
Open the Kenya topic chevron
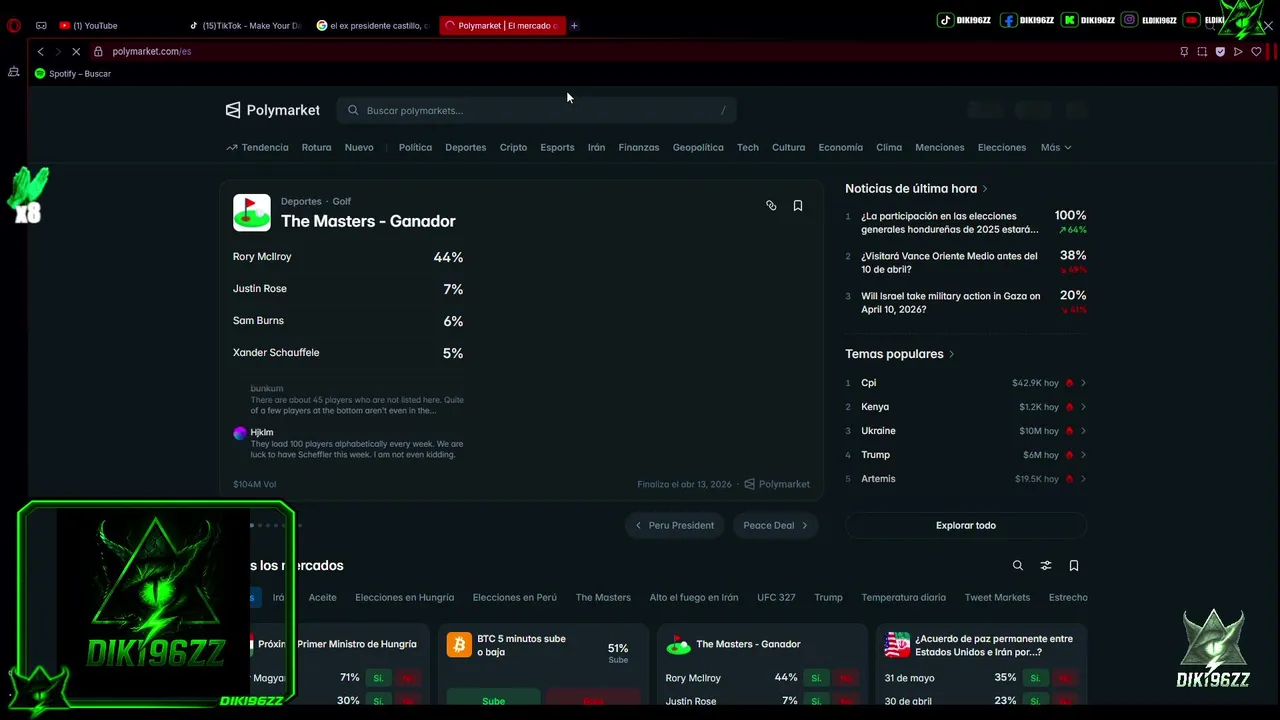click(1083, 407)
